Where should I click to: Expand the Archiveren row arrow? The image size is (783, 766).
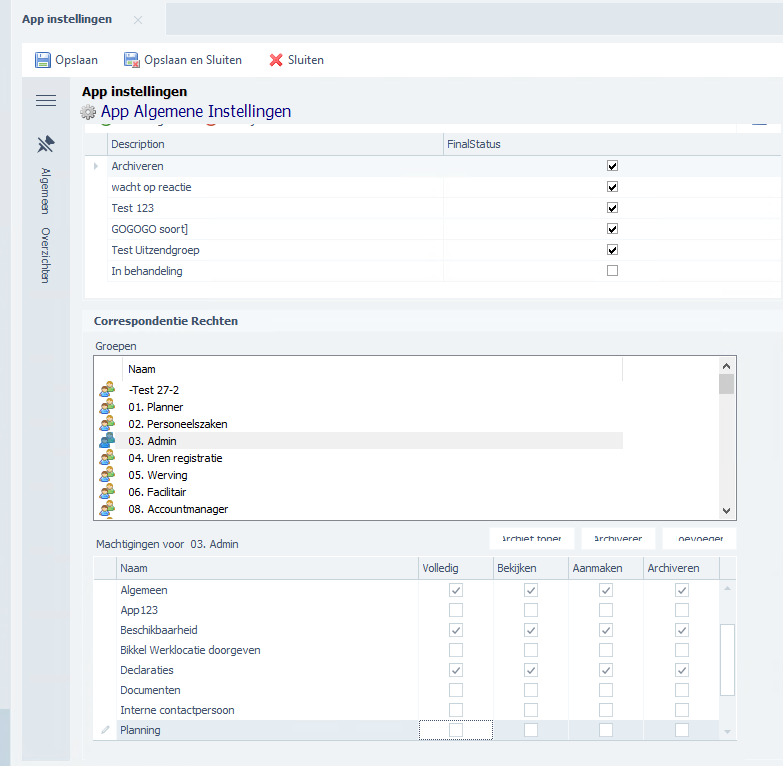click(96, 166)
